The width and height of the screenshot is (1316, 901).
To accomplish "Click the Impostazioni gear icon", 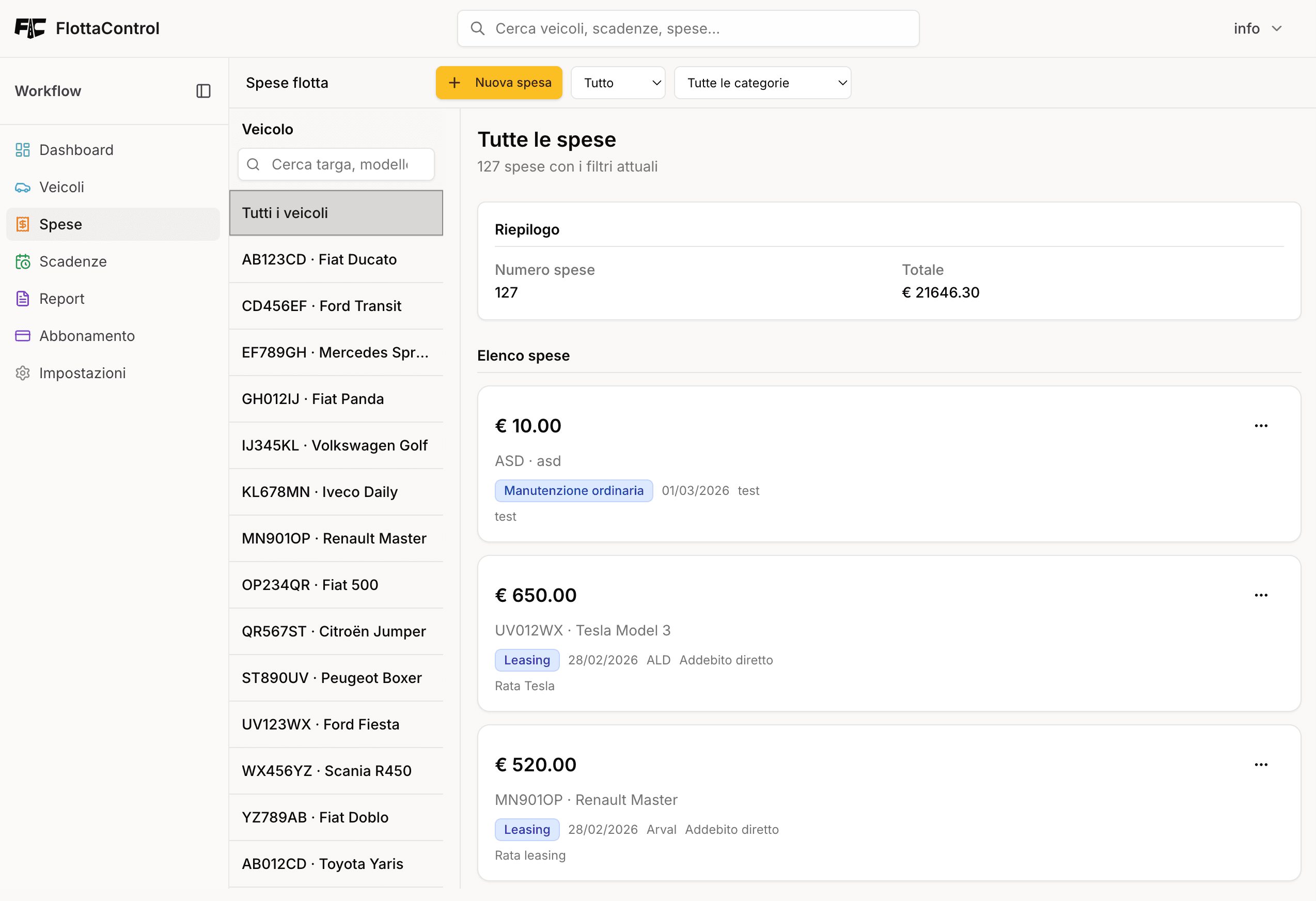I will pos(23,373).
